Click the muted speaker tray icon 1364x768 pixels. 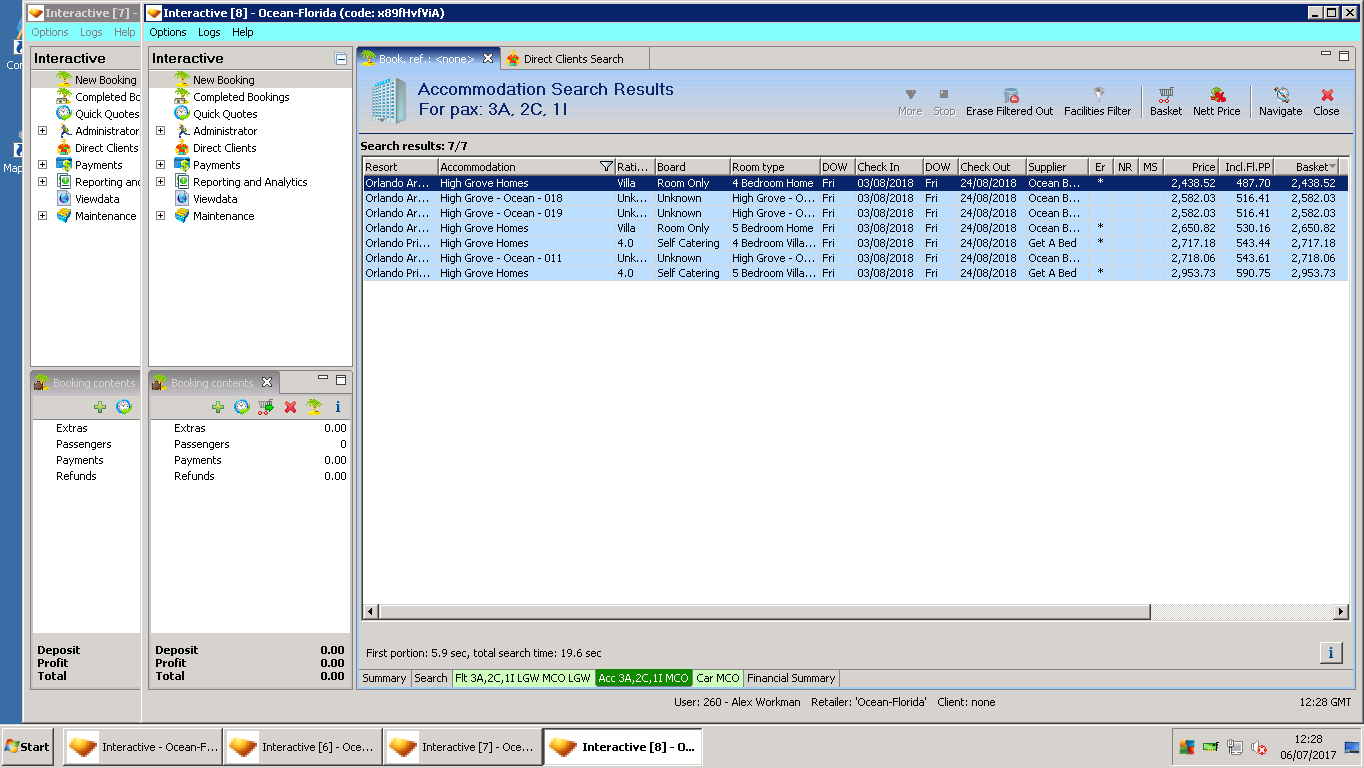tap(1259, 747)
